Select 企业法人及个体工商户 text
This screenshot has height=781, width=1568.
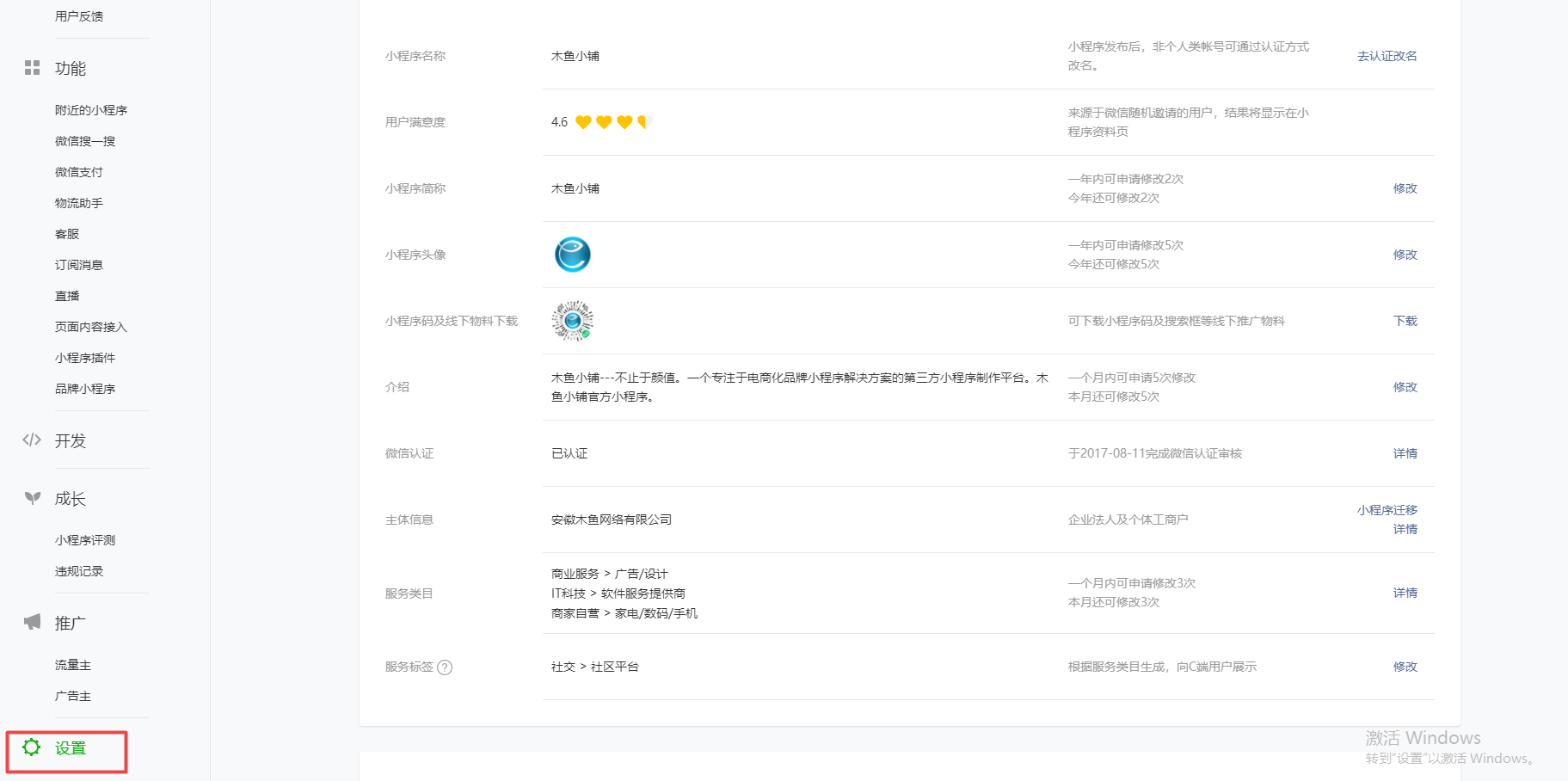1128,520
